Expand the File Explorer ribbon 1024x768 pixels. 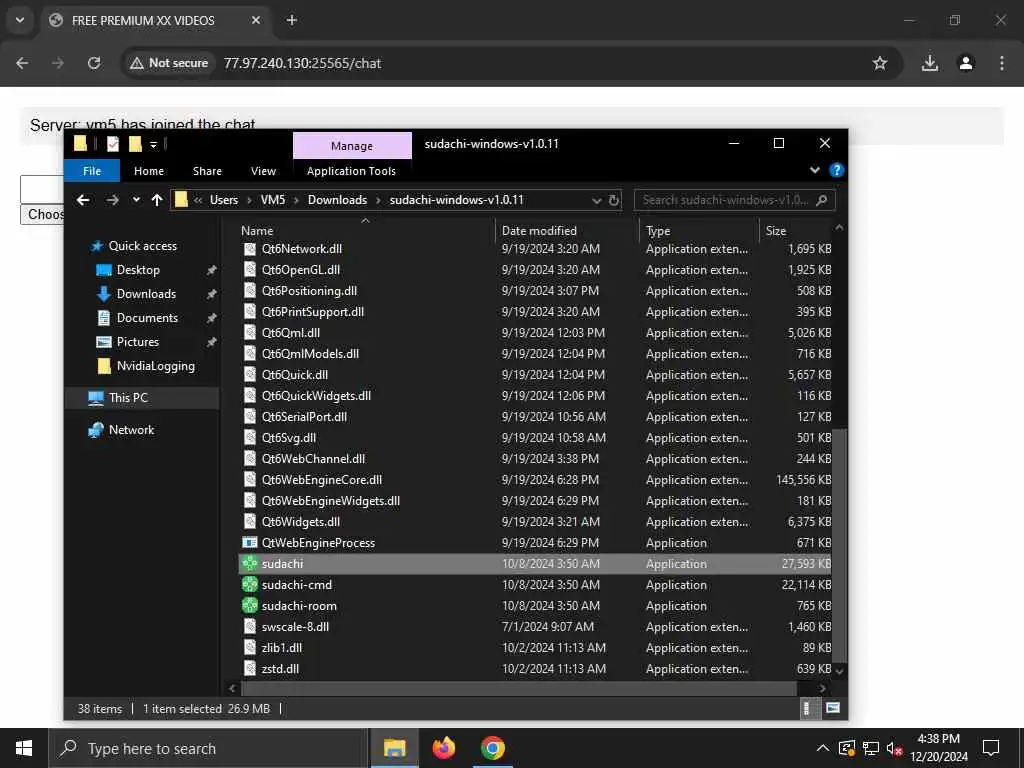815,170
